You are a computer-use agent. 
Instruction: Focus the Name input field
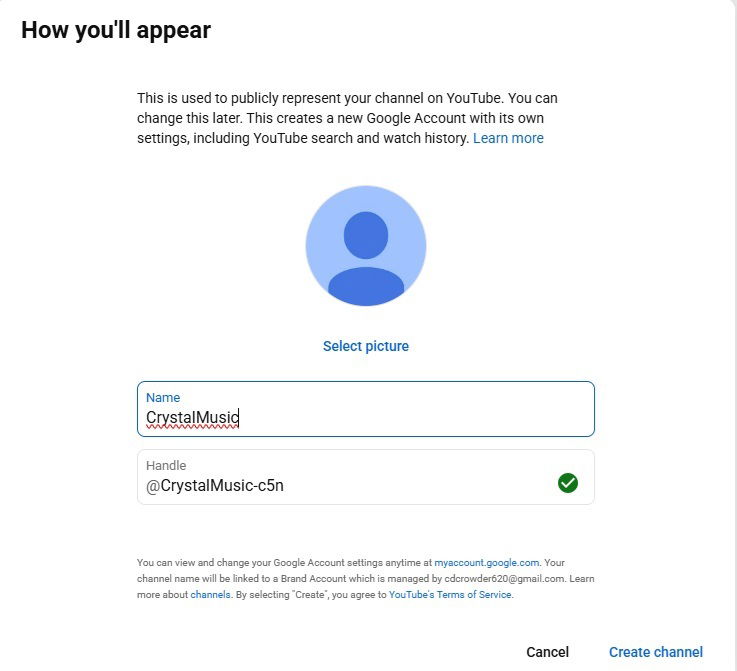point(366,409)
